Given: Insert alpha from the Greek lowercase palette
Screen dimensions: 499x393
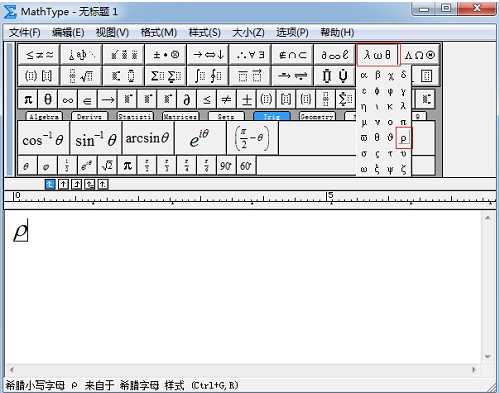Looking at the screenshot, I should (364, 75).
